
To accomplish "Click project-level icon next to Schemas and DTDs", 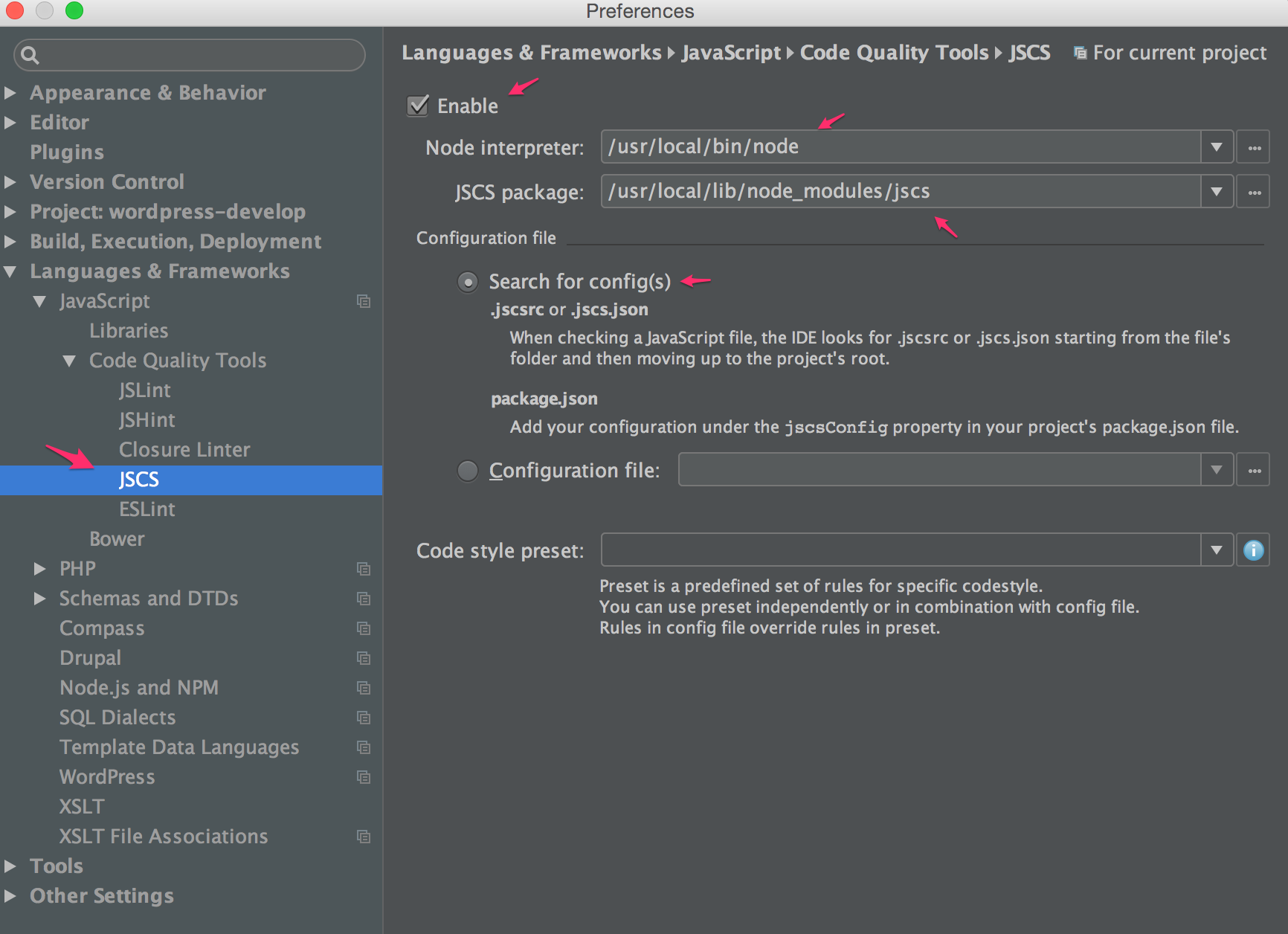I will coord(364,599).
